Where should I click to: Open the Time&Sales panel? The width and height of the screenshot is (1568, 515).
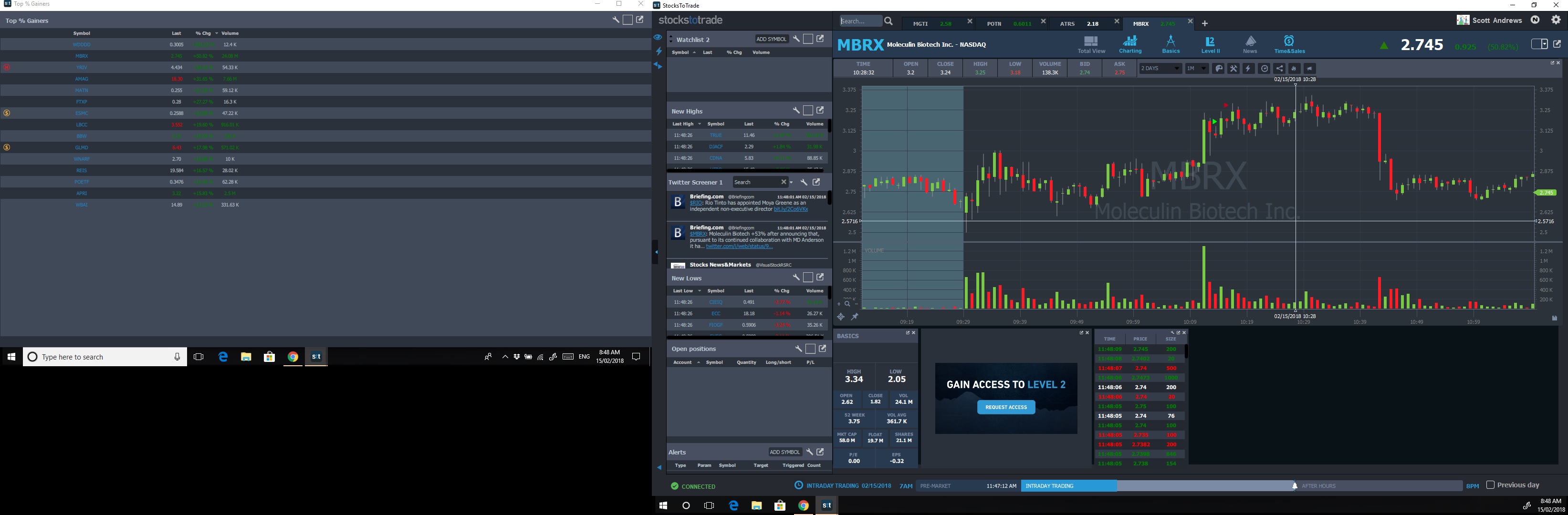pyautogui.click(x=1289, y=44)
